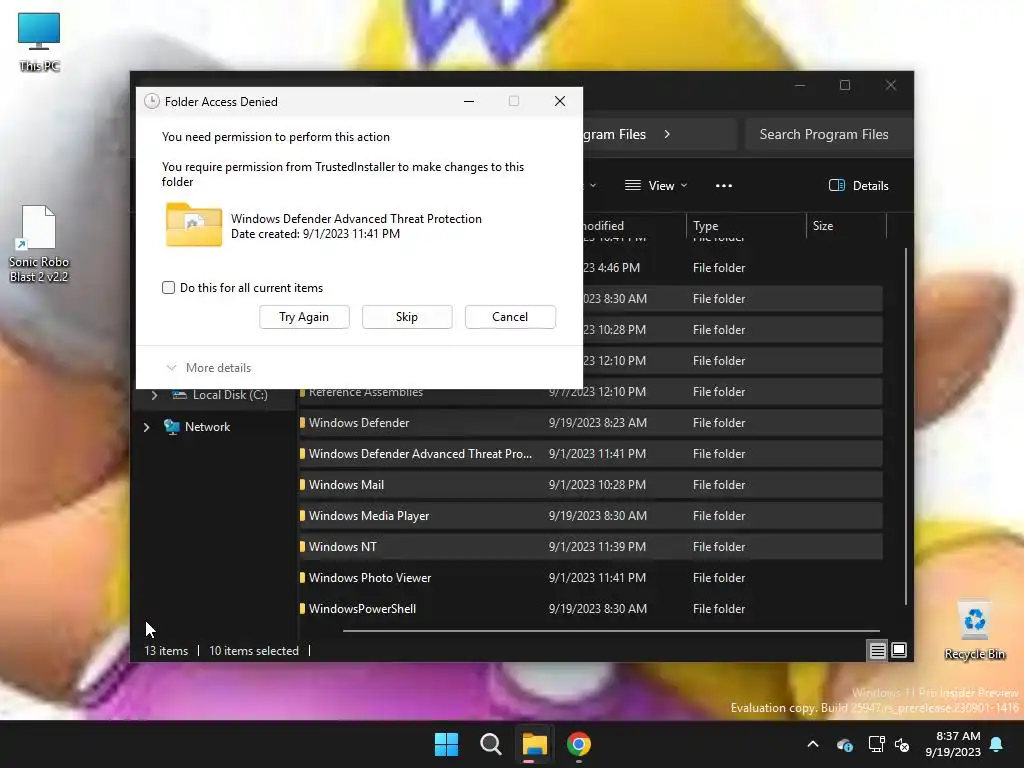
Task: Open the notification bell
Action: point(997,744)
